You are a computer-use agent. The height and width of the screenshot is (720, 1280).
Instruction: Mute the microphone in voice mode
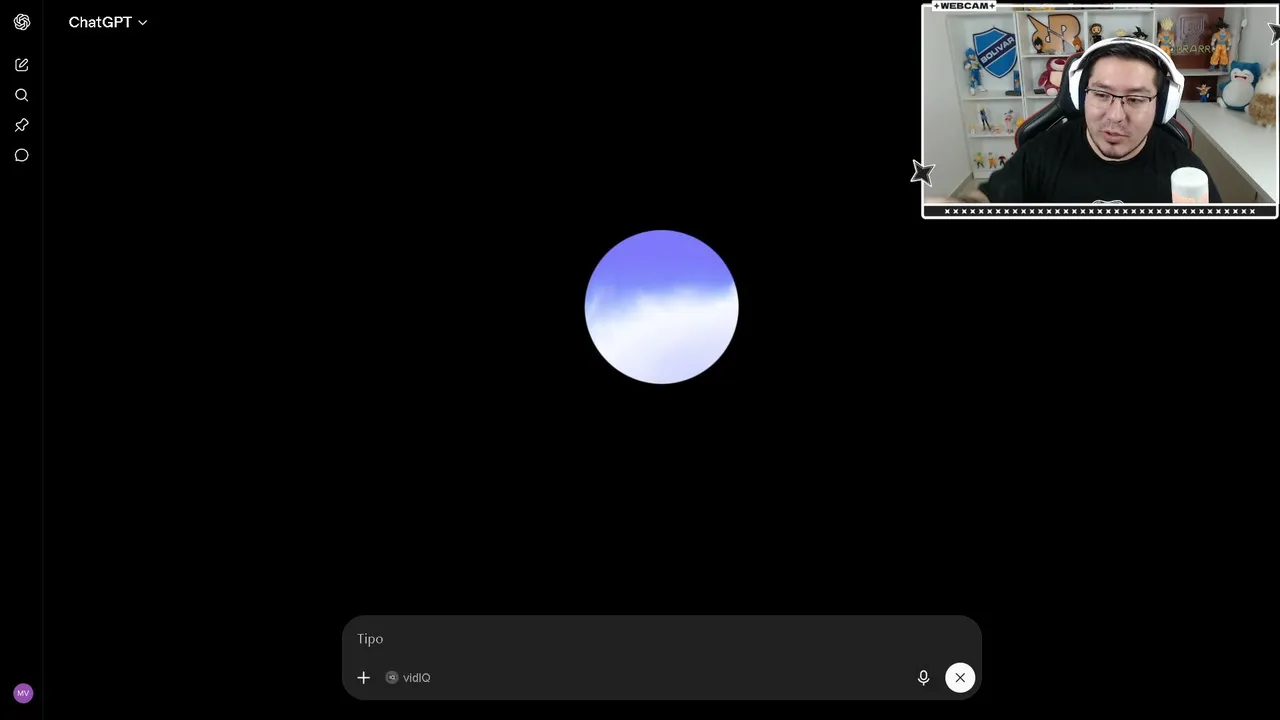pos(923,678)
